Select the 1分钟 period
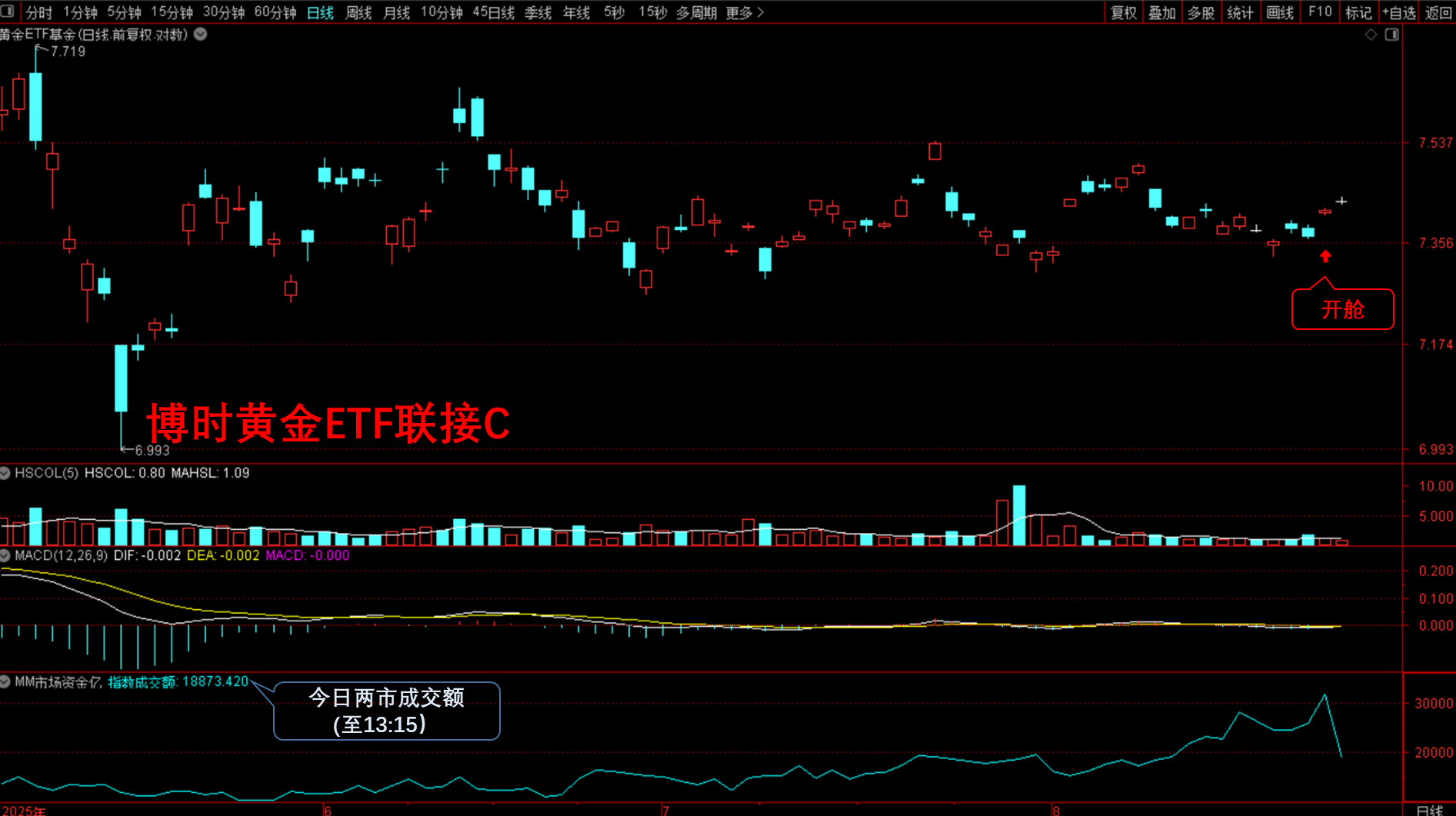Image resolution: width=1456 pixels, height=816 pixels. tap(80, 12)
